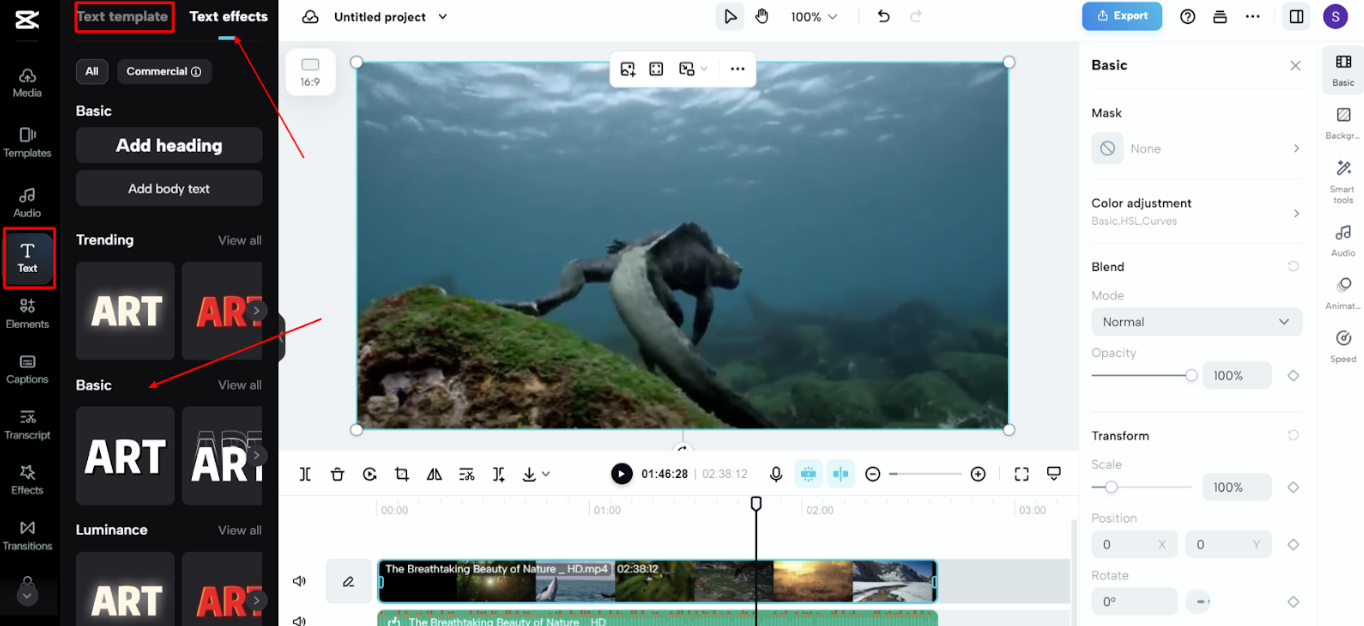The height and width of the screenshot is (626, 1364).
Task: Show next Trending text effect arrow
Action: [257, 311]
